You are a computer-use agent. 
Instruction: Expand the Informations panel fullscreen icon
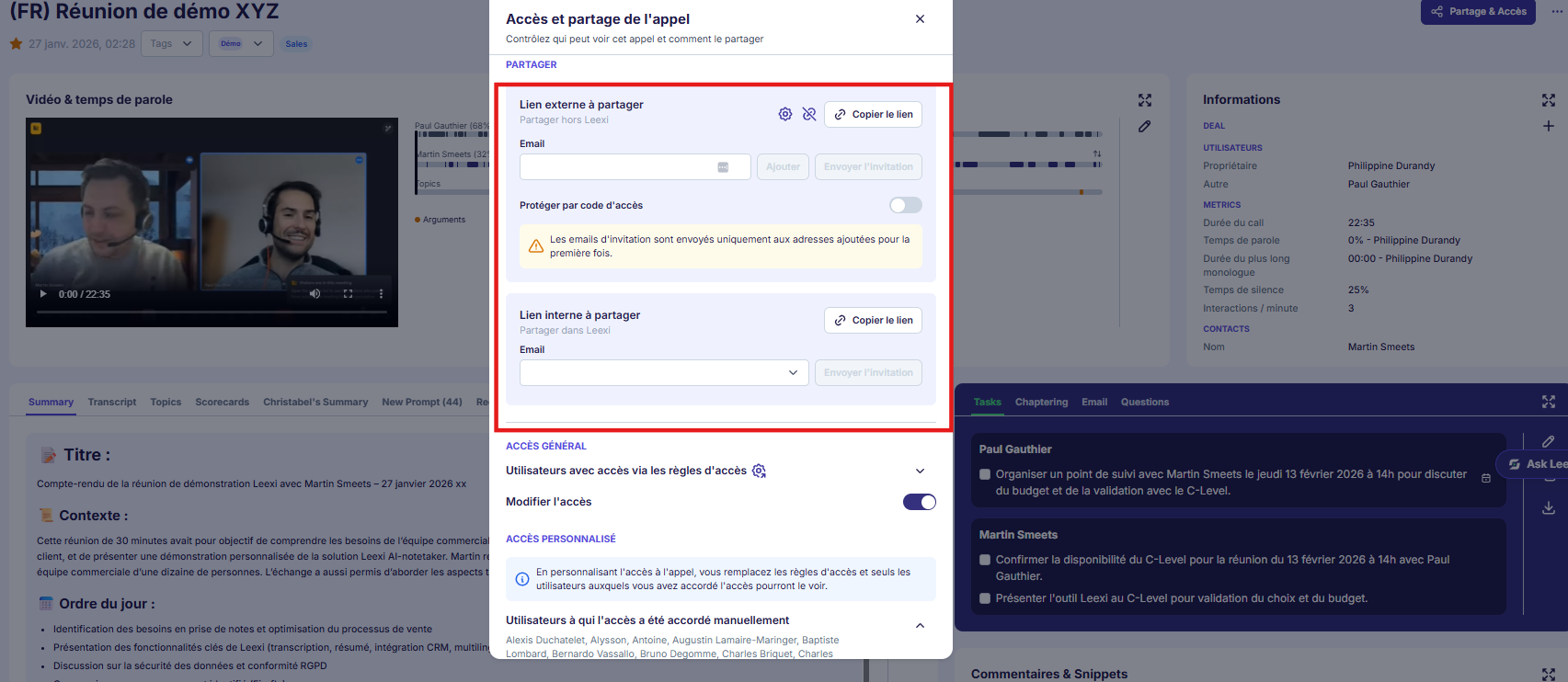pyautogui.click(x=1549, y=100)
